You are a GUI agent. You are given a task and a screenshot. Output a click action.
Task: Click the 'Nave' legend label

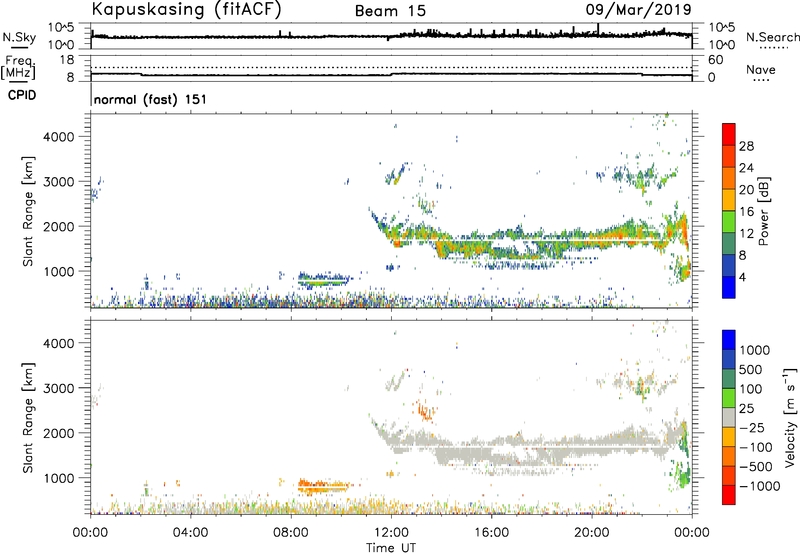pyautogui.click(x=761, y=69)
